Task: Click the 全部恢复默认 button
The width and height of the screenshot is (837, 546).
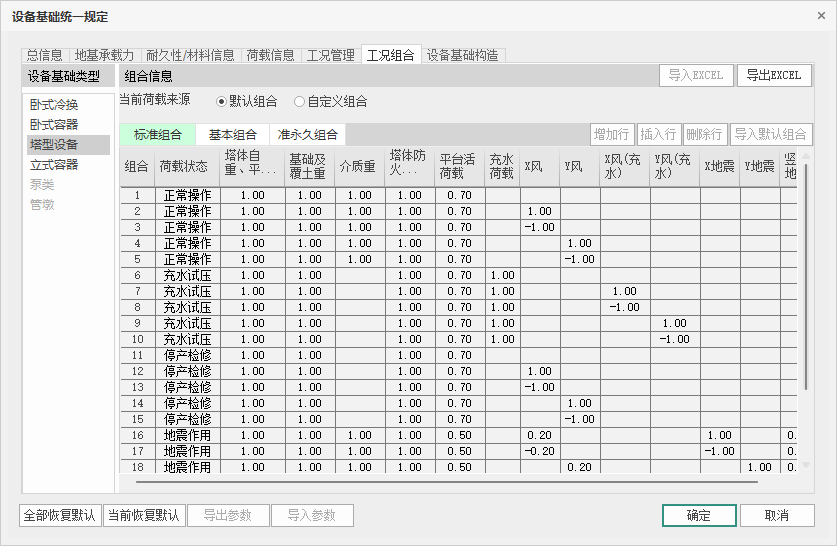Action: 60,515
